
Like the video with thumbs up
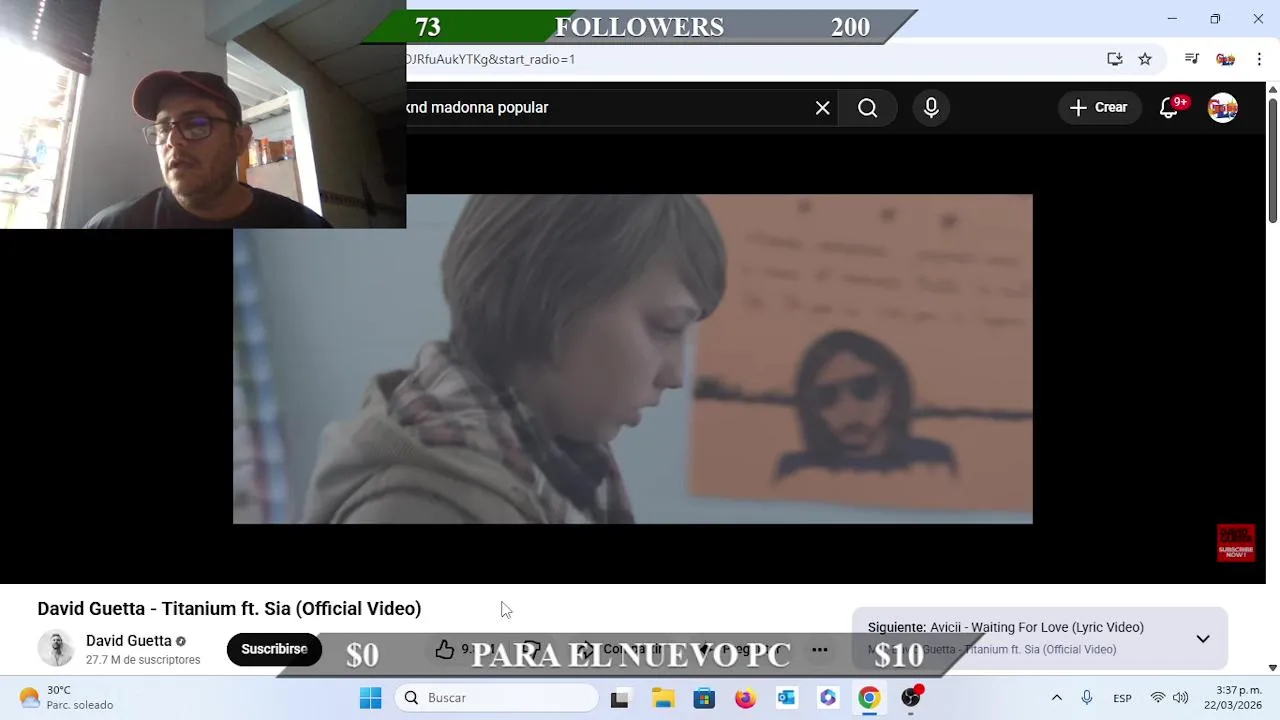pyautogui.click(x=445, y=650)
